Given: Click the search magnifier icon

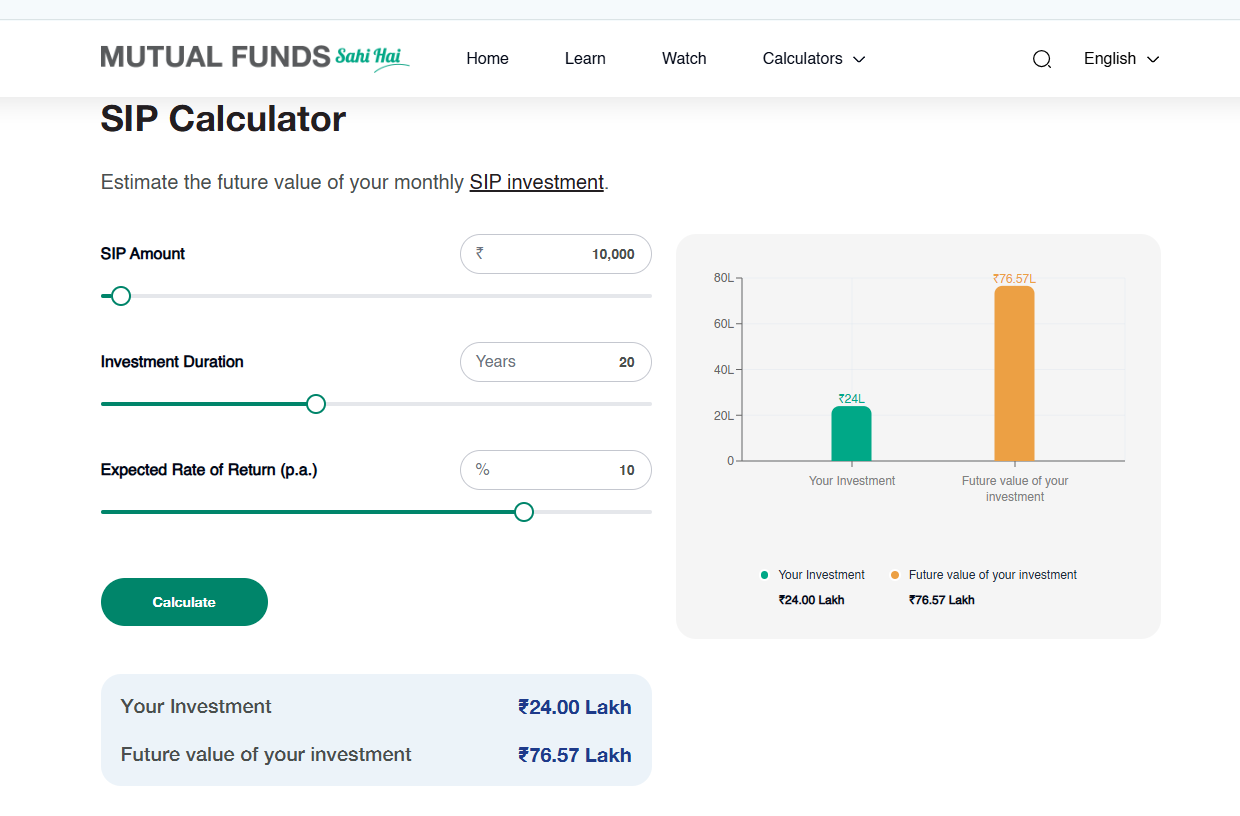Looking at the screenshot, I should click(x=1041, y=59).
